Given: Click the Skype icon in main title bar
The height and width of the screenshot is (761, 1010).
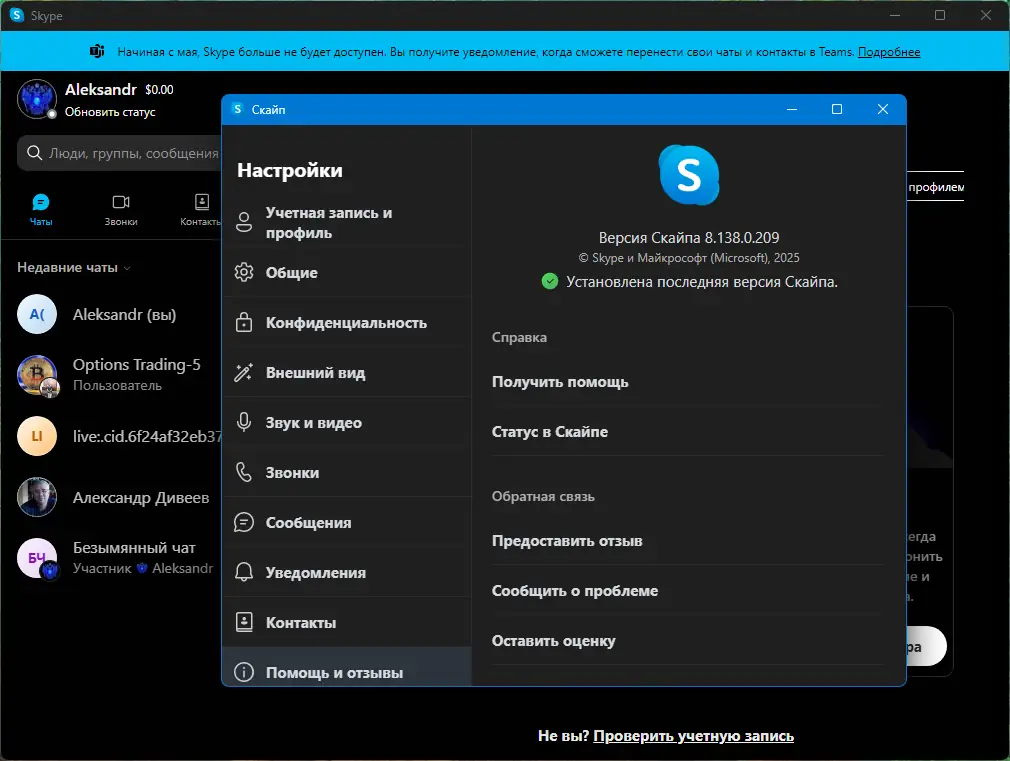Looking at the screenshot, I should click(x=17, y=15).
